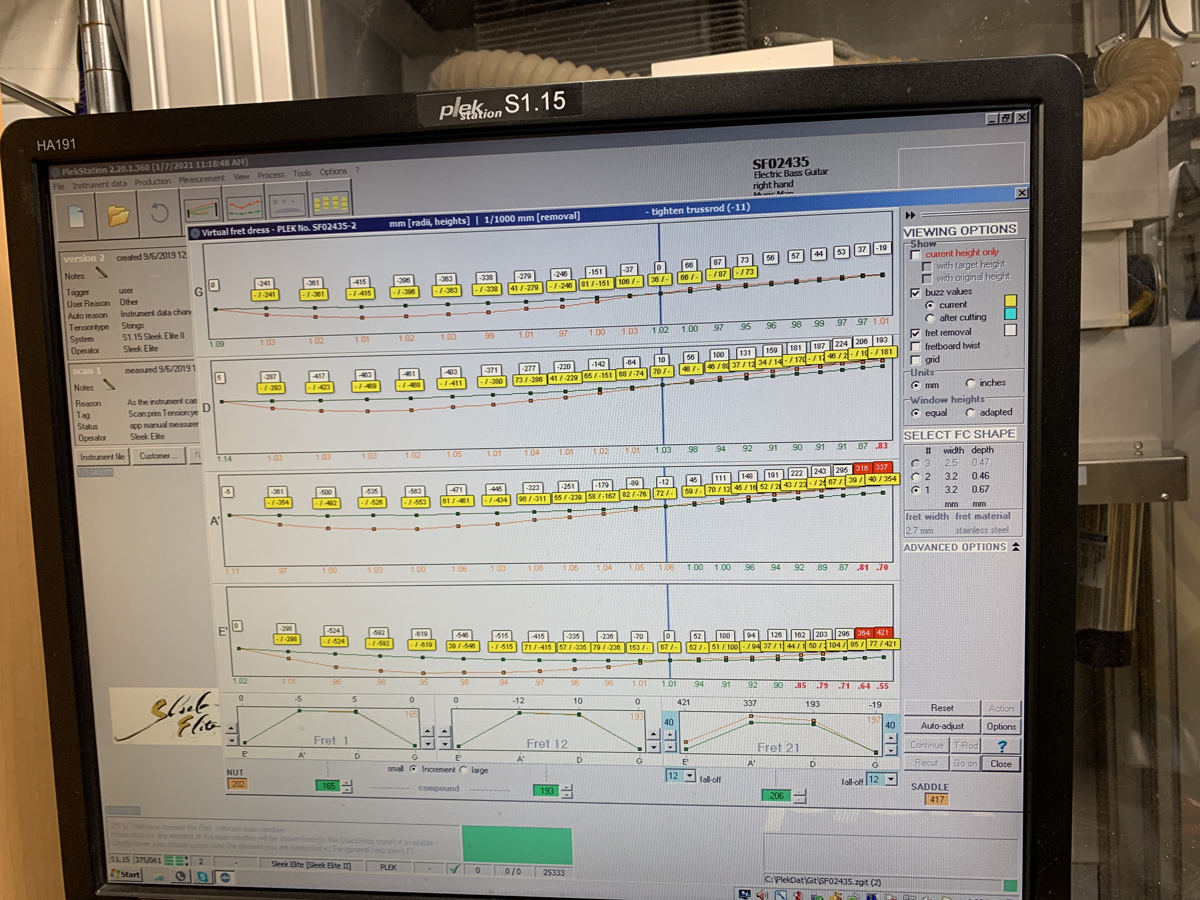Click the Options button beside Auto-adjust
The width and height of the screenshot is (1200, 900).
(1001, 726)
